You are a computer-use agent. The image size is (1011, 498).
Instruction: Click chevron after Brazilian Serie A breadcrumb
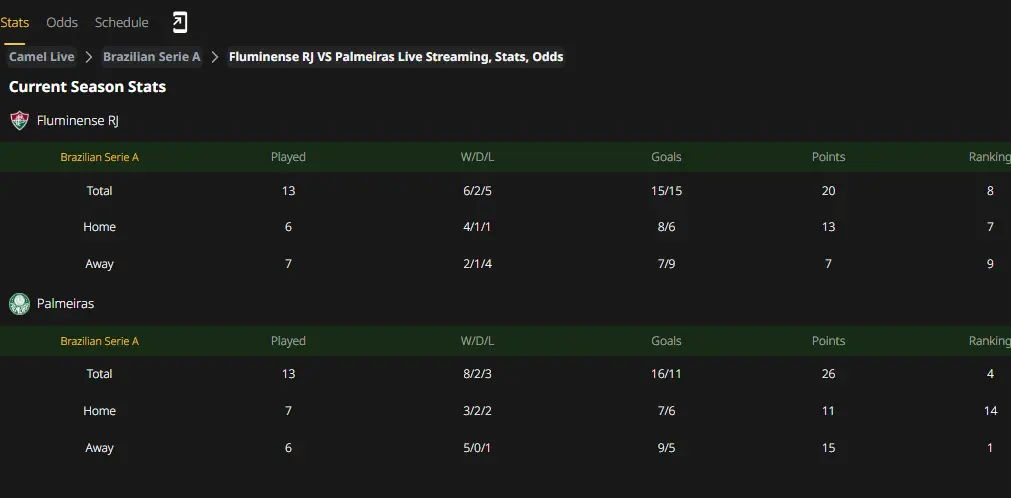click(215, 57)
